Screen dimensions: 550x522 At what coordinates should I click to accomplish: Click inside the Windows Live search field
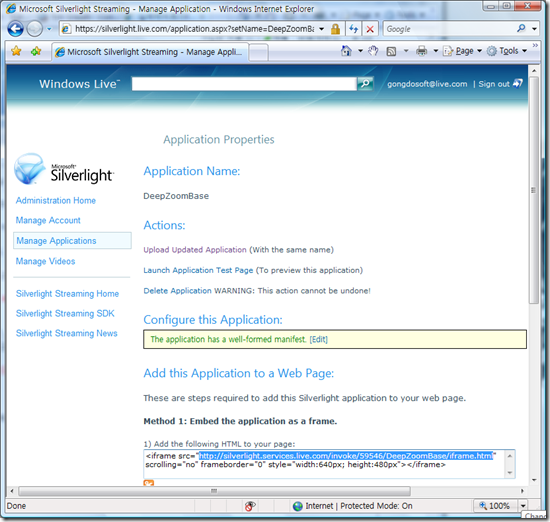(x=244, y=84)
